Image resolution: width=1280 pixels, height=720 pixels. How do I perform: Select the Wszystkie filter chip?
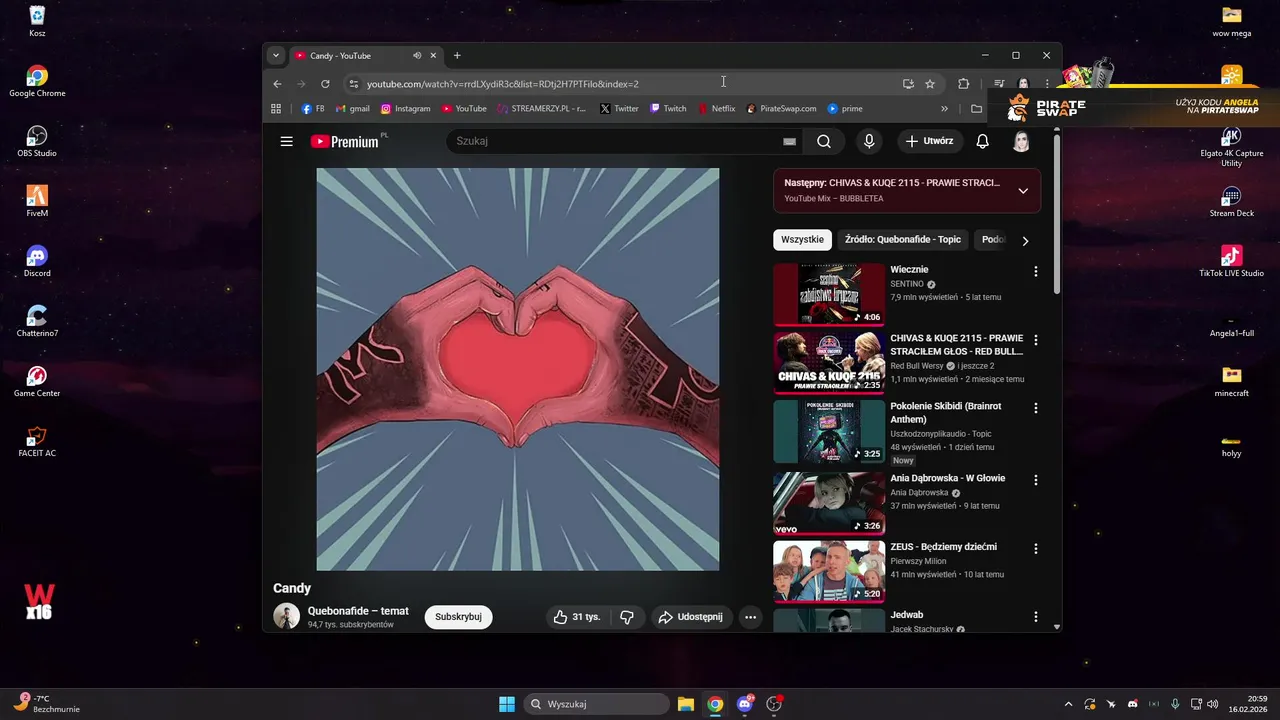coord(803,240)
